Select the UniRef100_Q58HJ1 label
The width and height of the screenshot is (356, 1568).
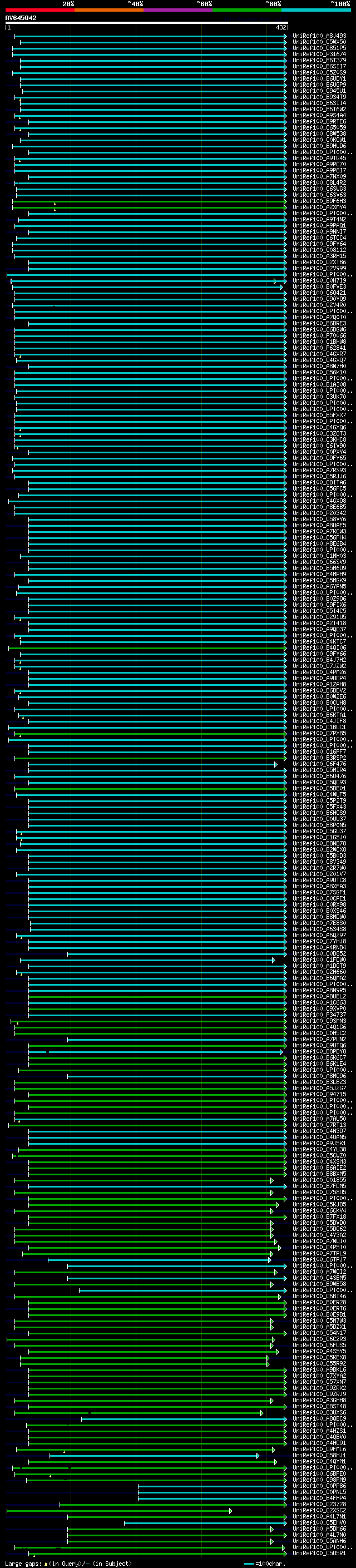click(319, 1456)
